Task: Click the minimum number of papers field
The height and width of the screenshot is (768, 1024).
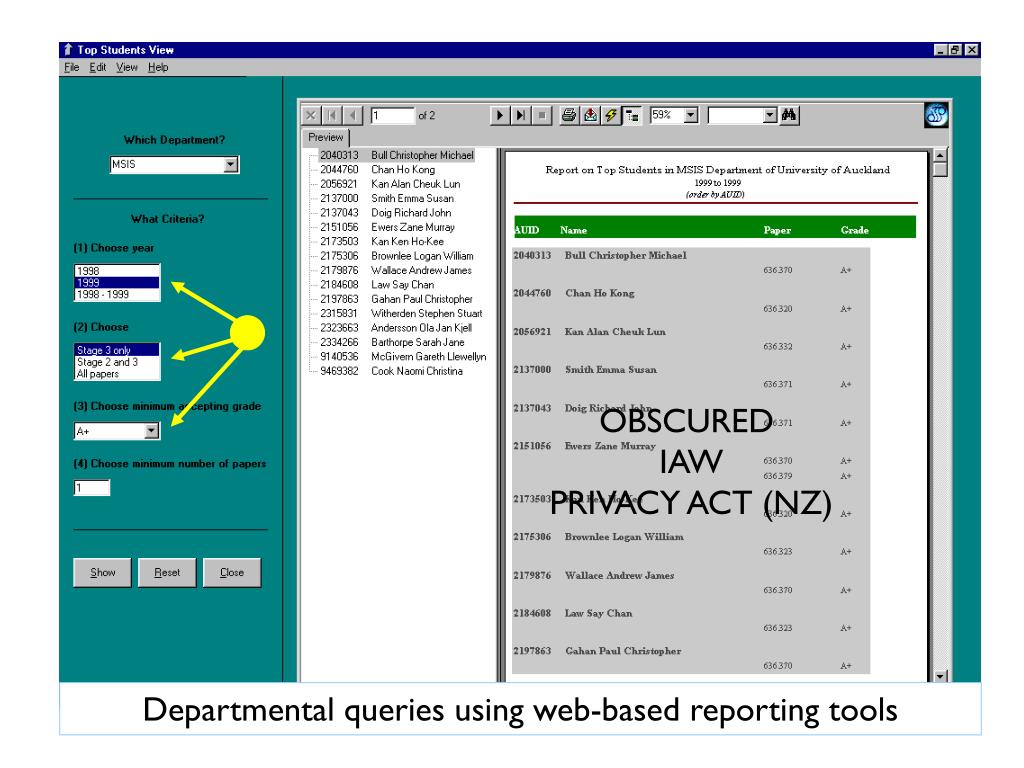Action: point(91,488)
